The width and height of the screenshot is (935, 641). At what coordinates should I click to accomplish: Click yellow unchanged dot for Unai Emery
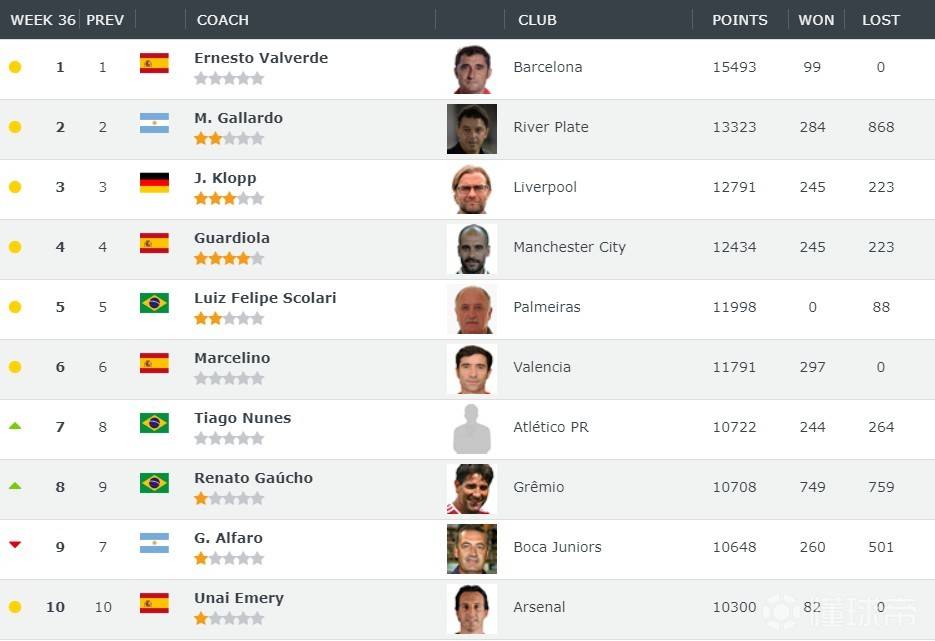click(x=15, y=607)
